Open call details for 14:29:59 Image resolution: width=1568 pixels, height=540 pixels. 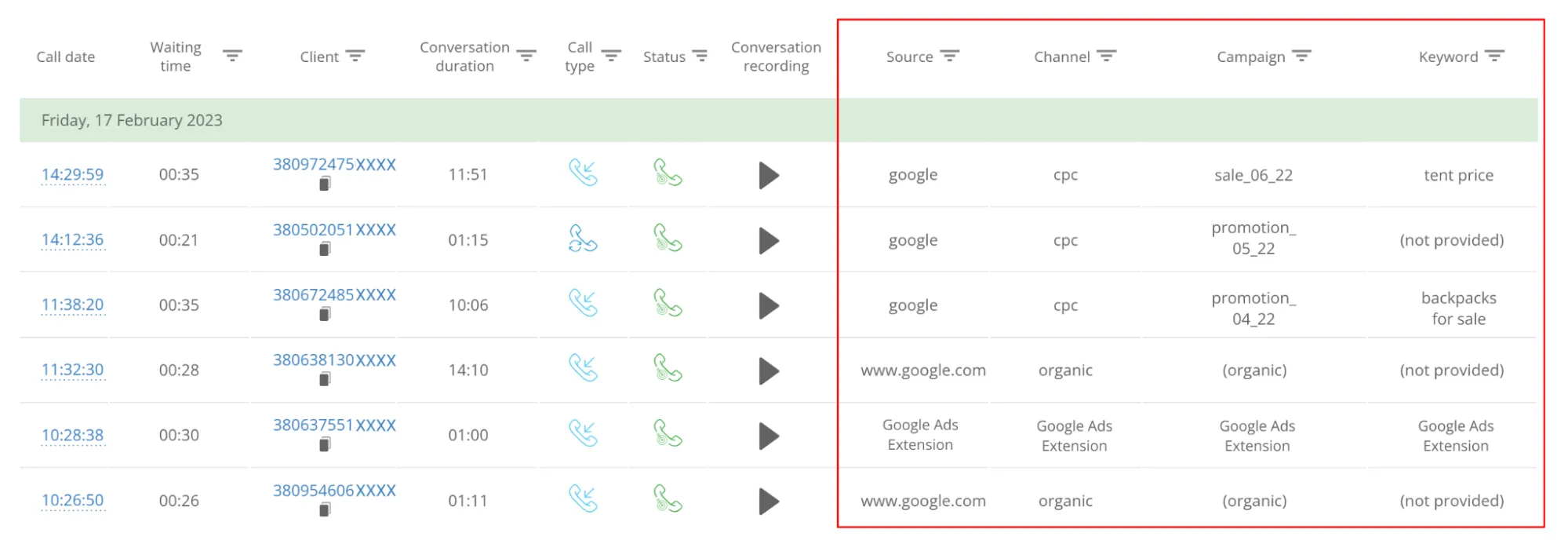[x=72, y=174]
